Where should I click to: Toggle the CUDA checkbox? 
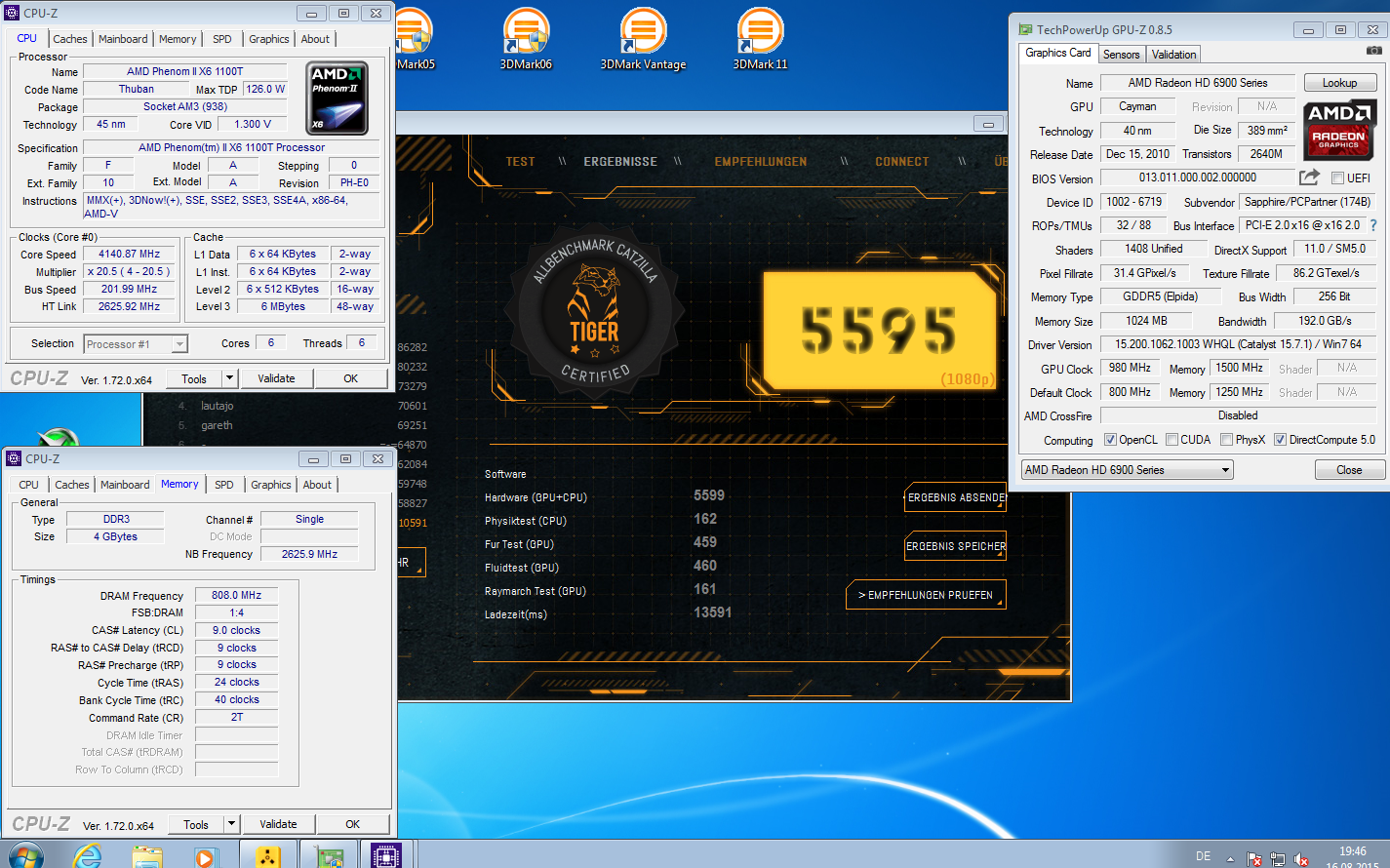(x=1172, y=440)
